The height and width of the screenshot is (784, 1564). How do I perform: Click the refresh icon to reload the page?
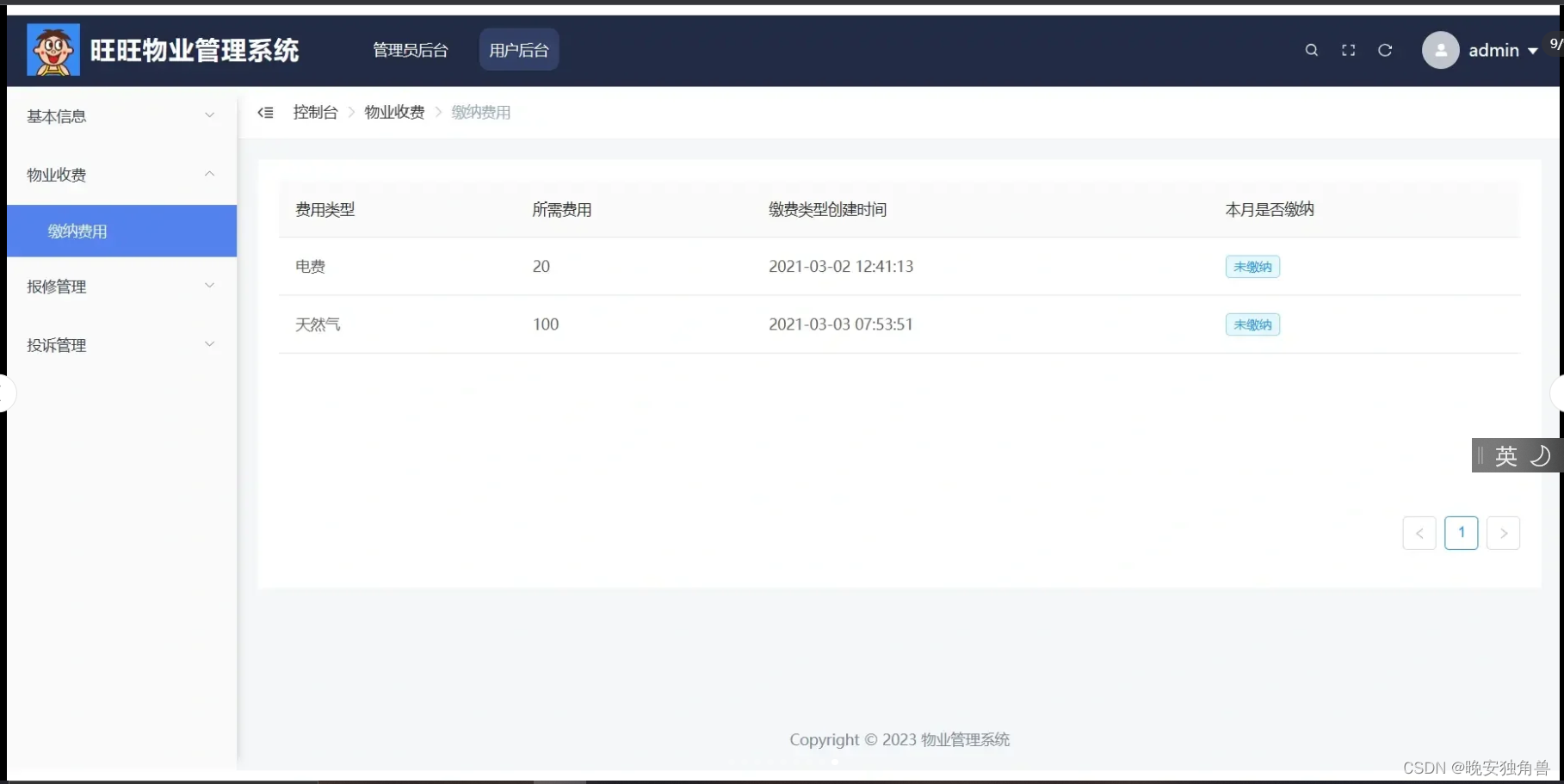pos(1385,50)
